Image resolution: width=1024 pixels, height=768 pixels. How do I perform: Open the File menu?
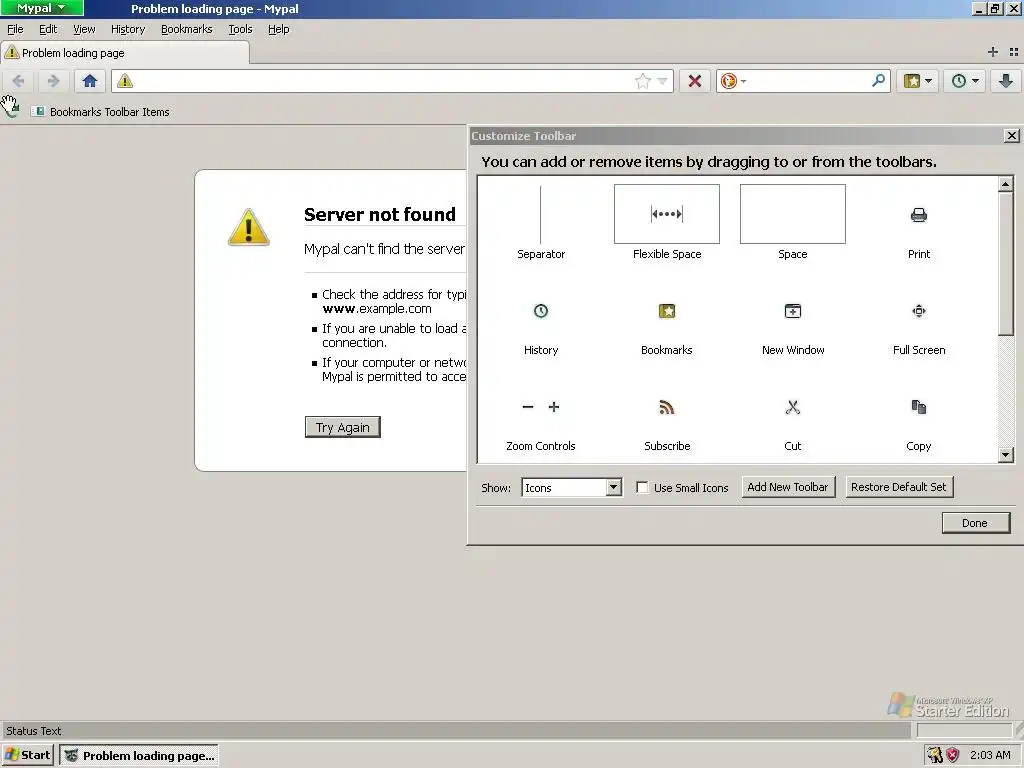[x=15, y=29]
